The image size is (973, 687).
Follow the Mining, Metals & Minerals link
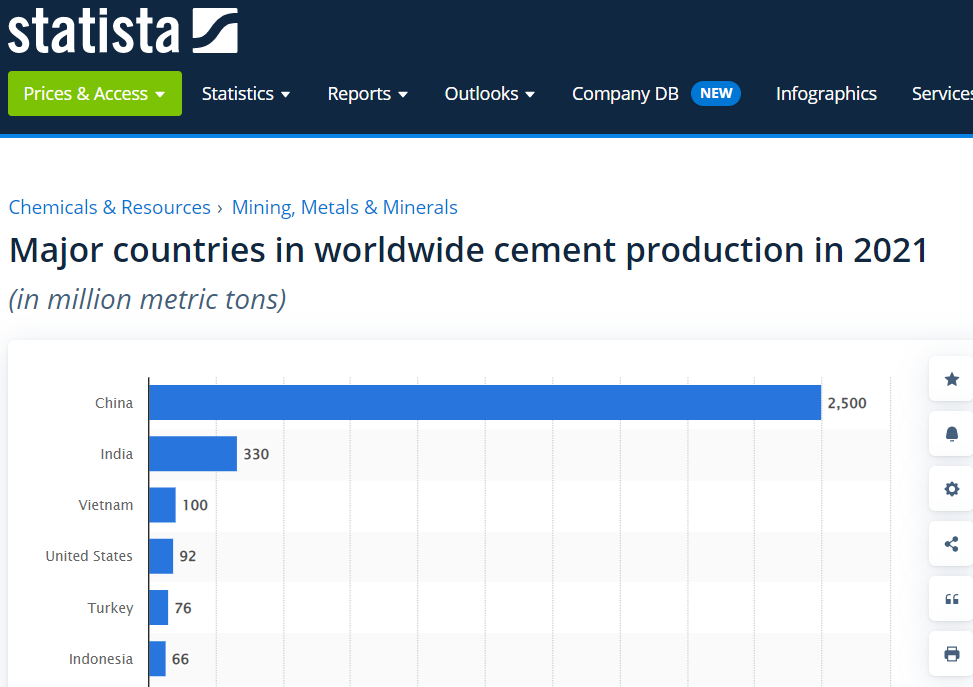tap(344, 207)
